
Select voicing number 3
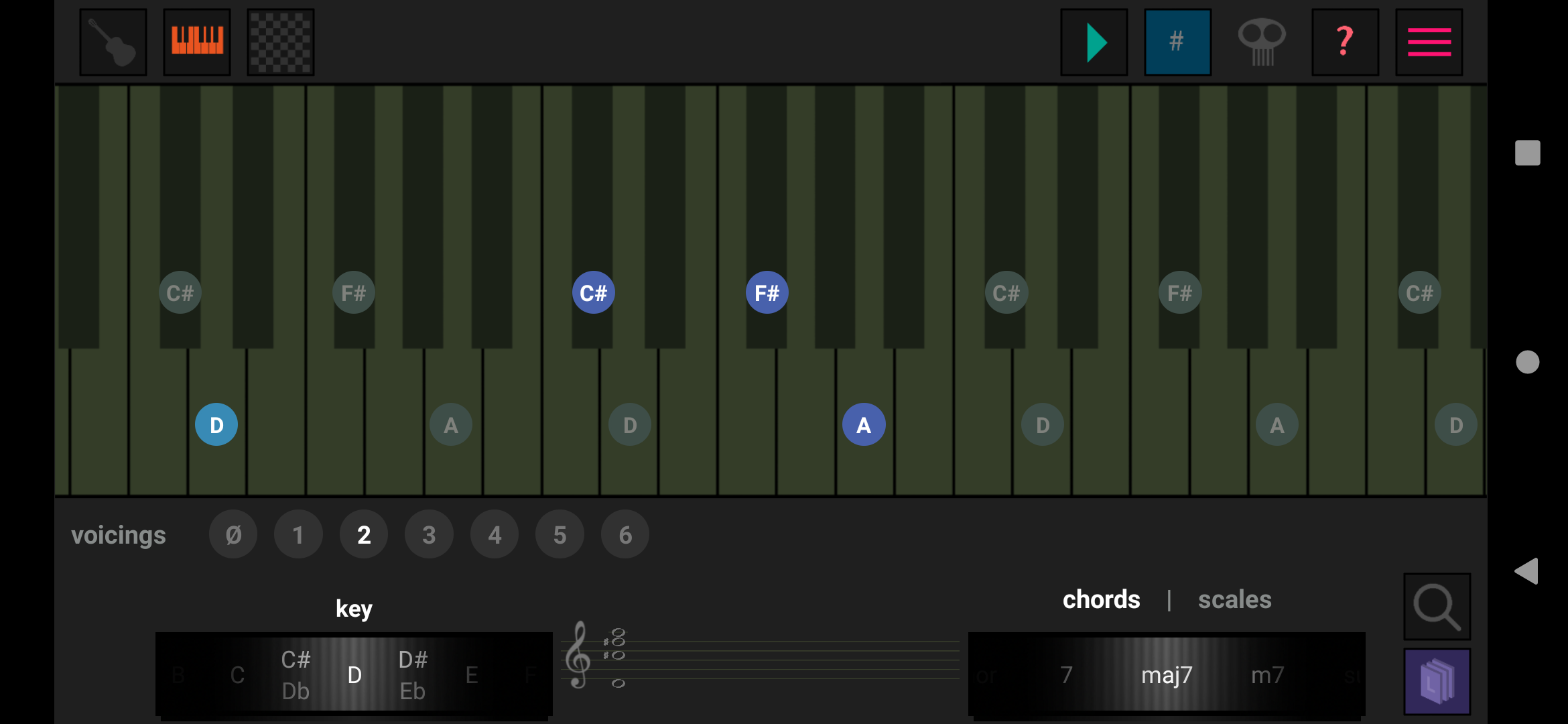(429, 535)
